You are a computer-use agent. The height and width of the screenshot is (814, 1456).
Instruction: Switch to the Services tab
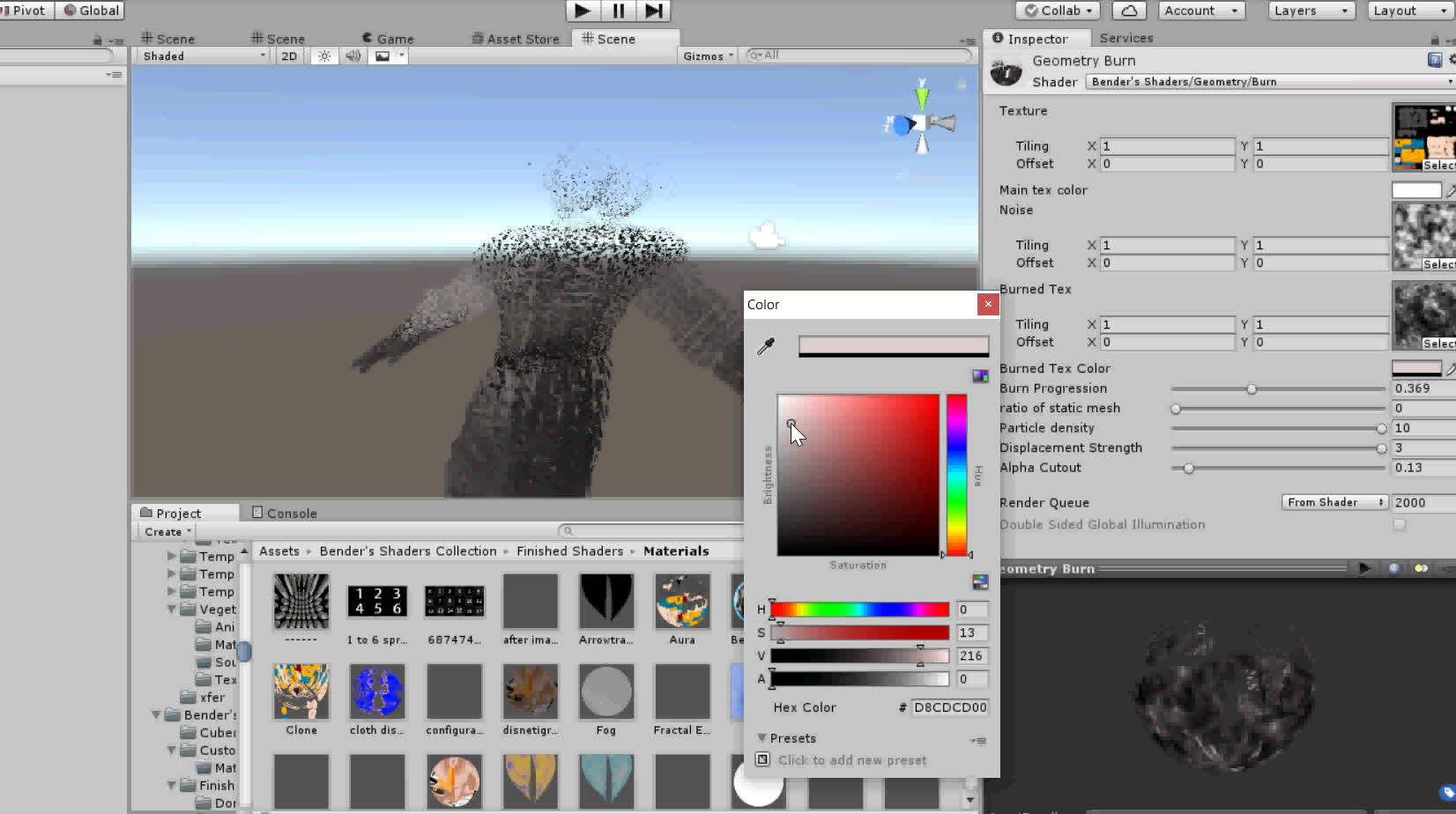[x=1126, y=38]
